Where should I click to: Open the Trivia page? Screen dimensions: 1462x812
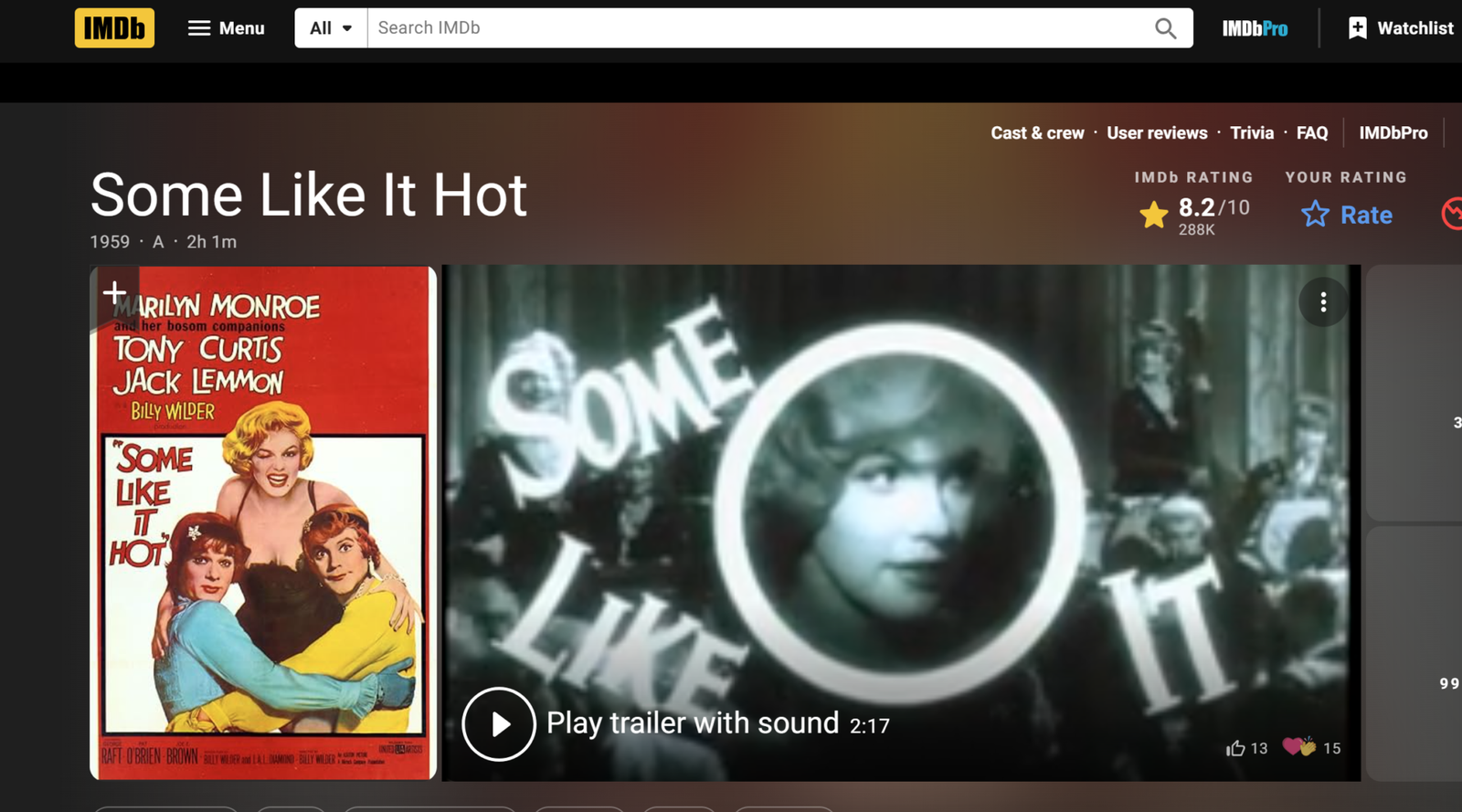(1252, 133)
